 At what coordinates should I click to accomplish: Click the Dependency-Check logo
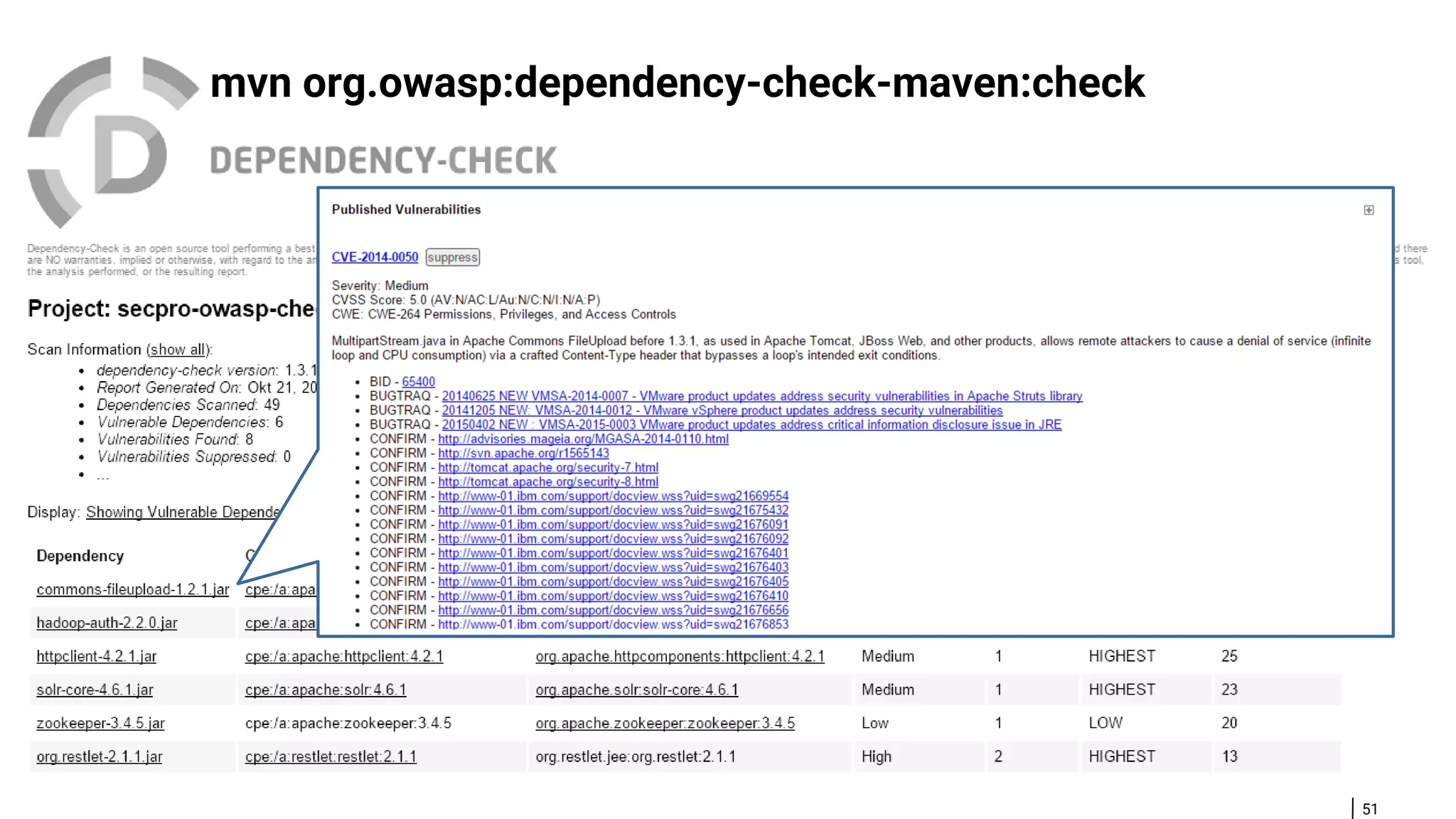[112, 142]
